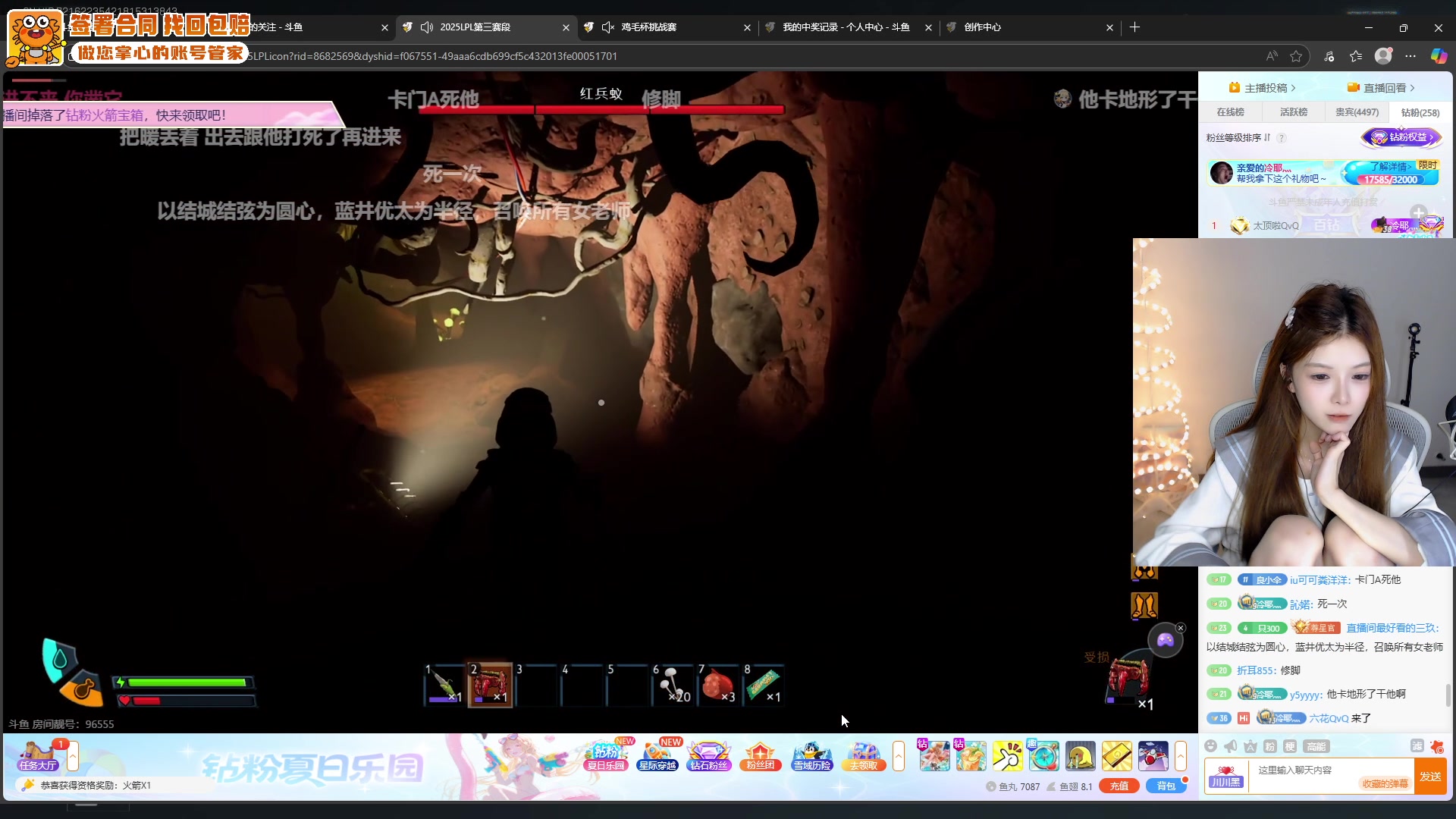The image size is (1456, 819).
Task: Switch to the 贵宾(4497) tab
Action: point(1357,112)
